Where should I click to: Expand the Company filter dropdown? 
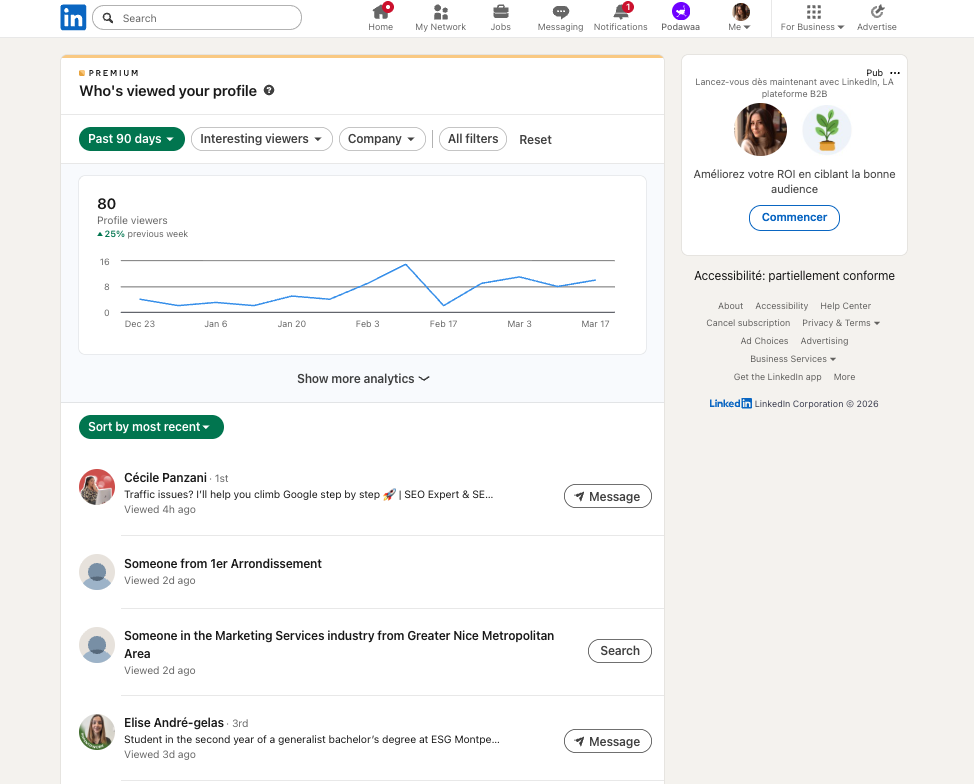382,139
